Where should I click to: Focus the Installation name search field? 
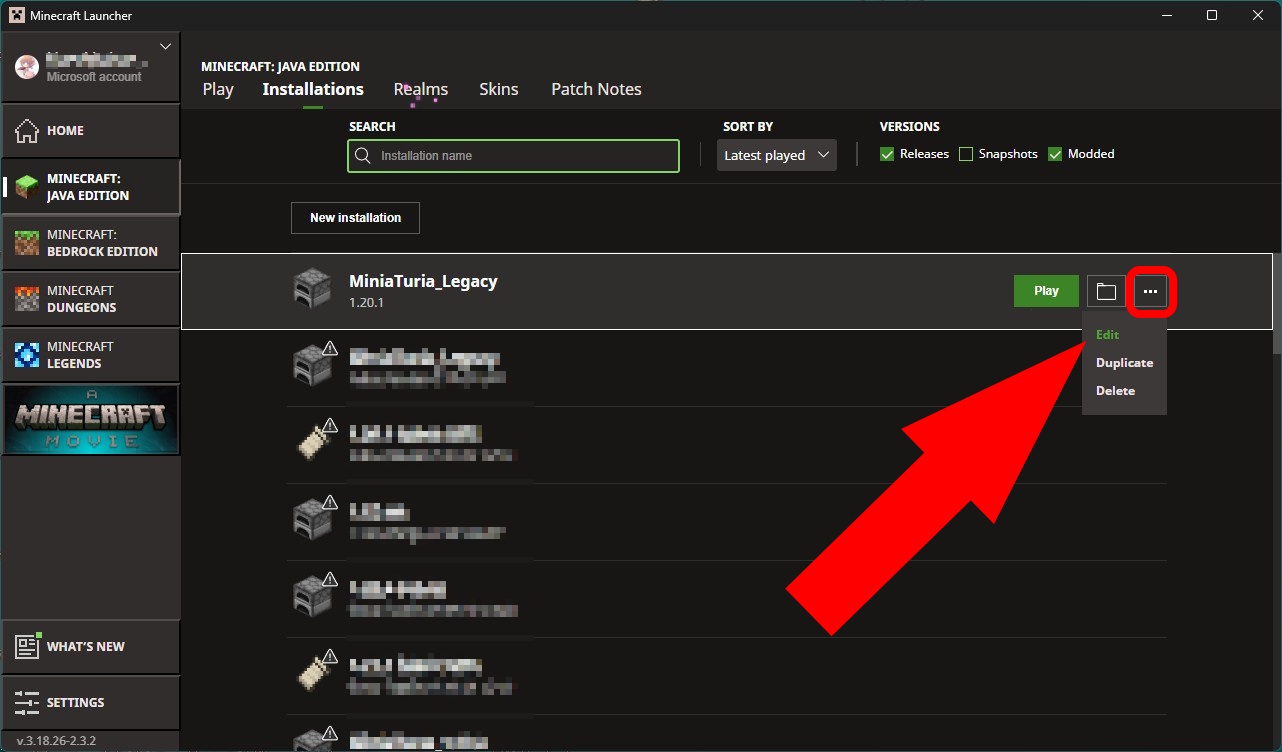[513, 156]
